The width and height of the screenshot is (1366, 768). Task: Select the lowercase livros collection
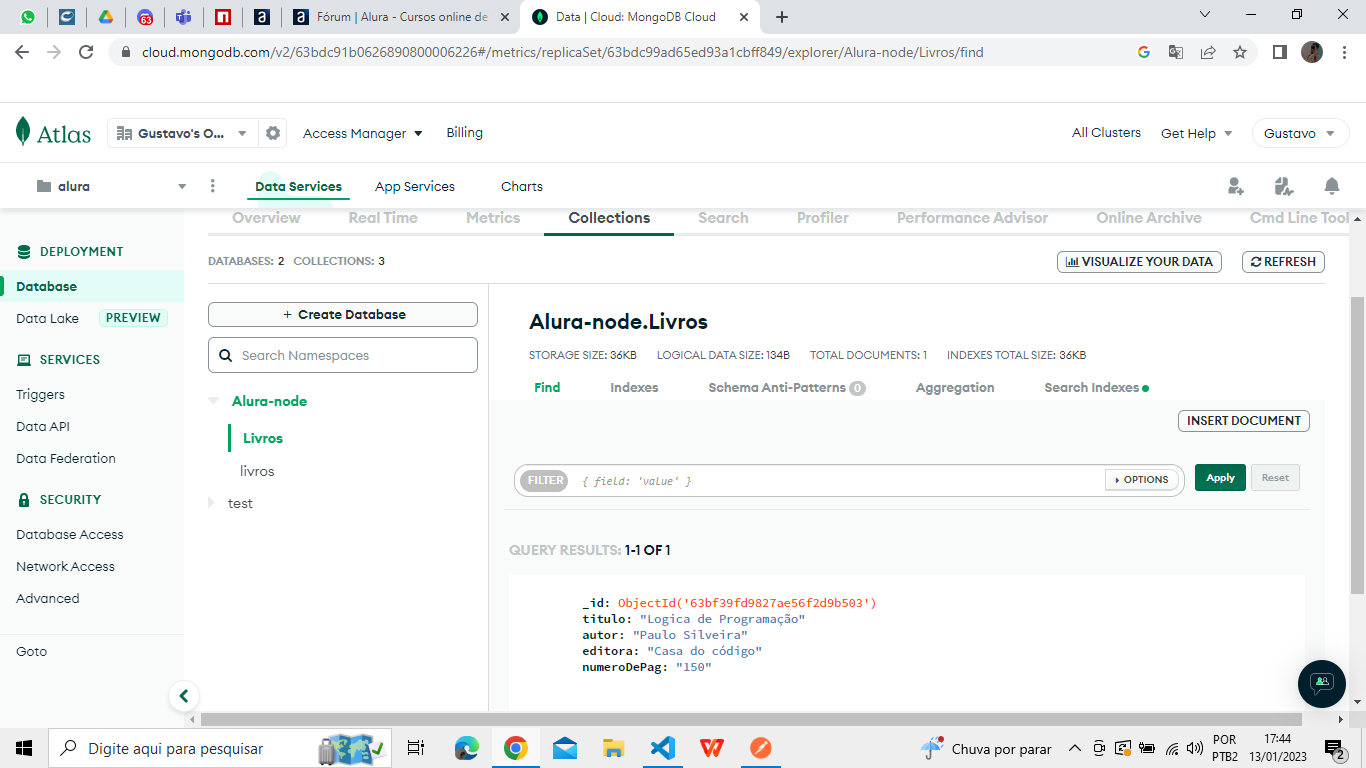(257, 471)
